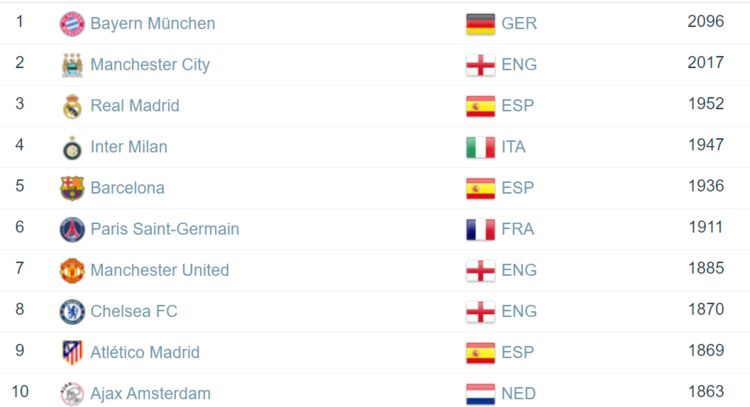Open the Ajax Amsterdam team link
This screenshot has width=750, height=407.
pos(150,393)
